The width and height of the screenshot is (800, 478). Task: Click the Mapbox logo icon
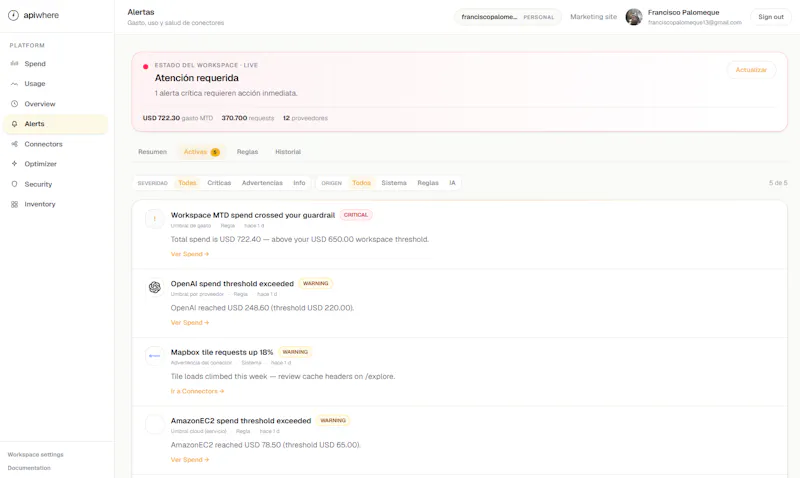[x=155, y=356]
